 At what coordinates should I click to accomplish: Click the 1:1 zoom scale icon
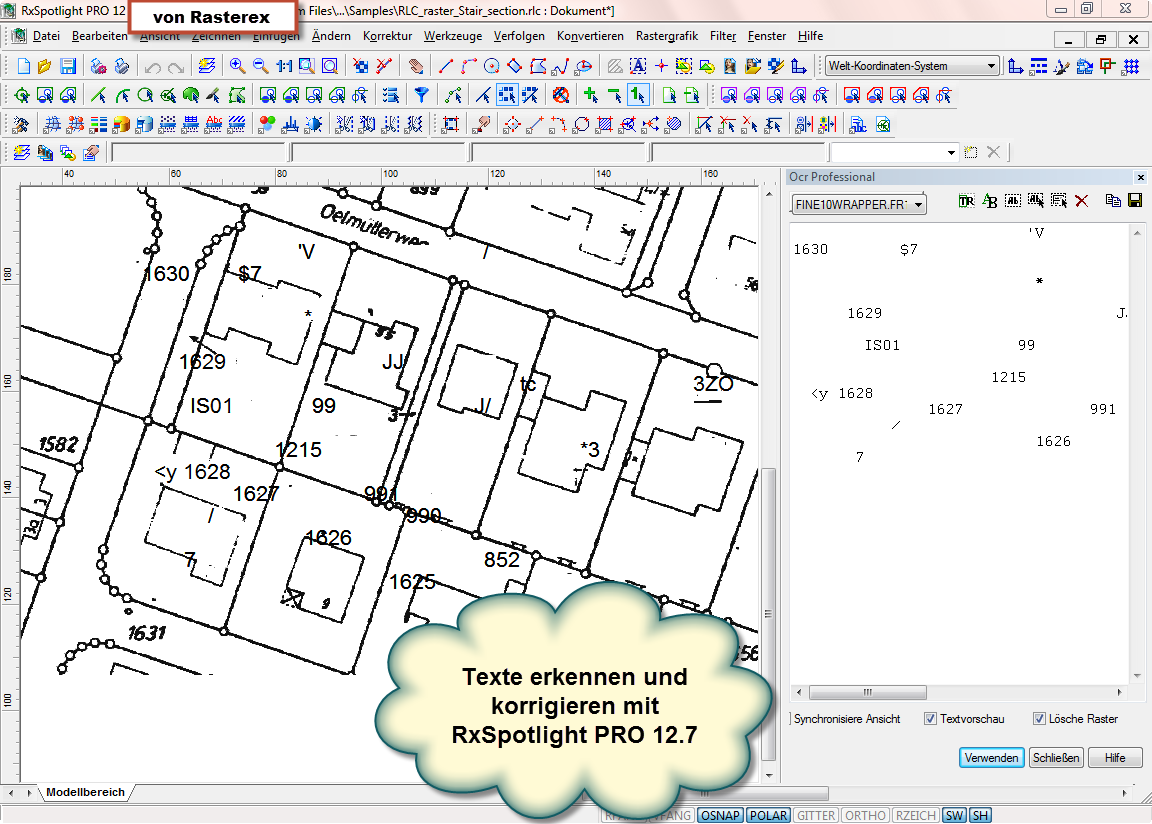pyautogui.click(x=283, y=67)
